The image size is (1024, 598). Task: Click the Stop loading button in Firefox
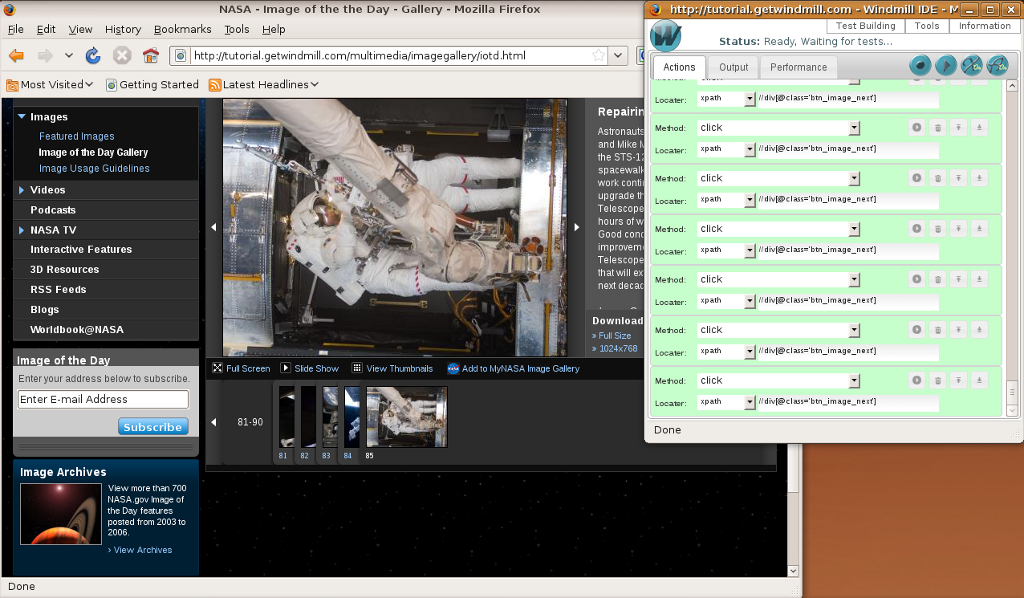tap(122, 56)
